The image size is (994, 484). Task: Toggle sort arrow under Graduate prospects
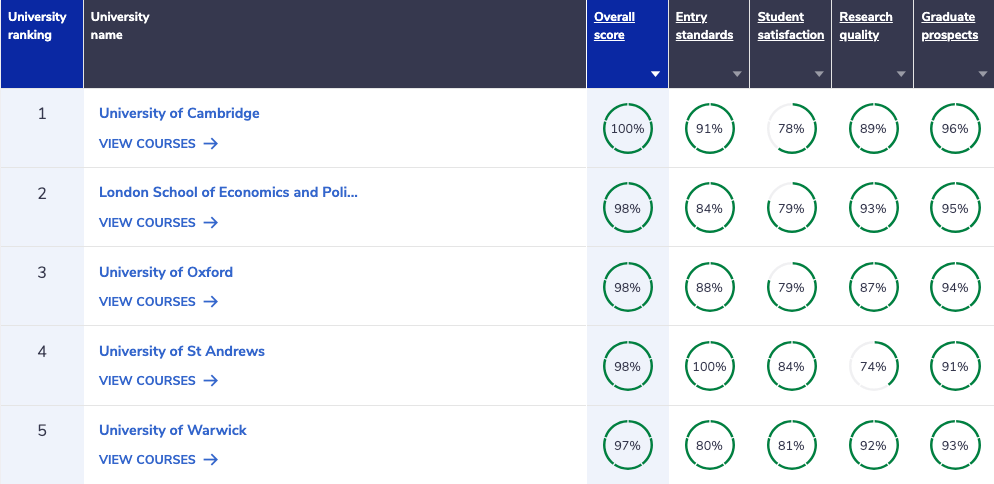coord(983,74)
